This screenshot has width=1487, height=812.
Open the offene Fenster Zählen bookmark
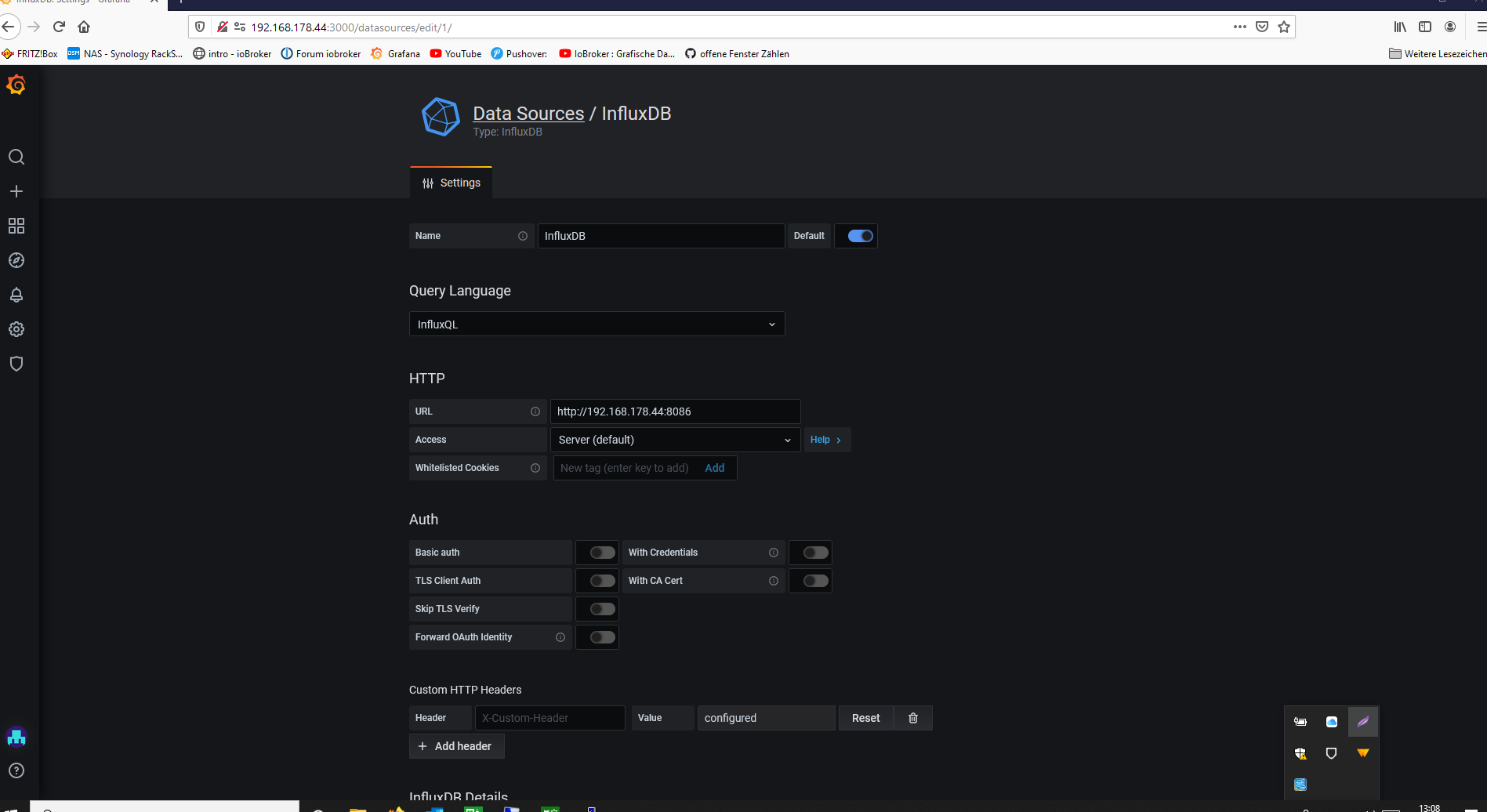pyautogui.click(x=737, y=53)
